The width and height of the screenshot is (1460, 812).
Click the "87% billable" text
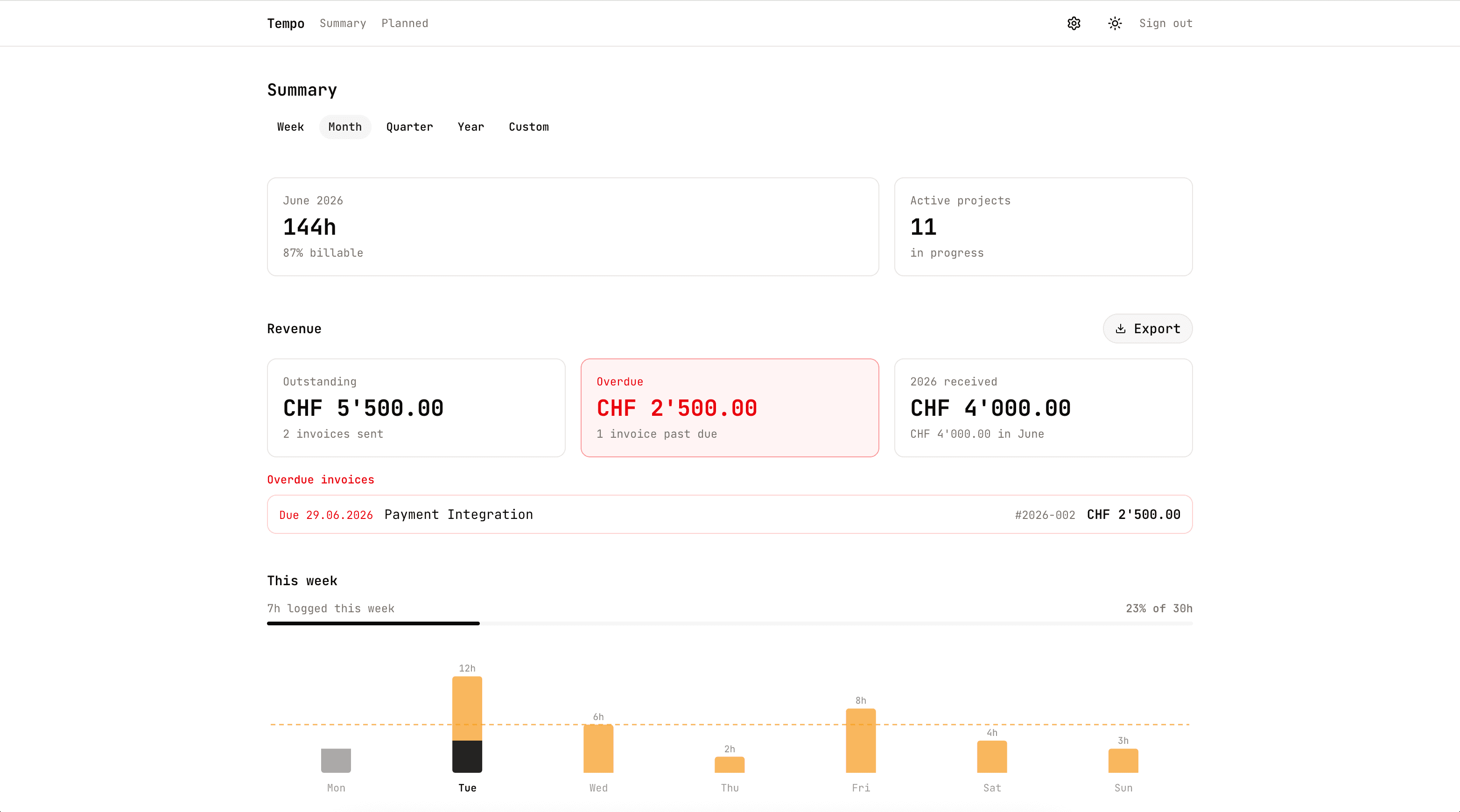tap(323, 253)
